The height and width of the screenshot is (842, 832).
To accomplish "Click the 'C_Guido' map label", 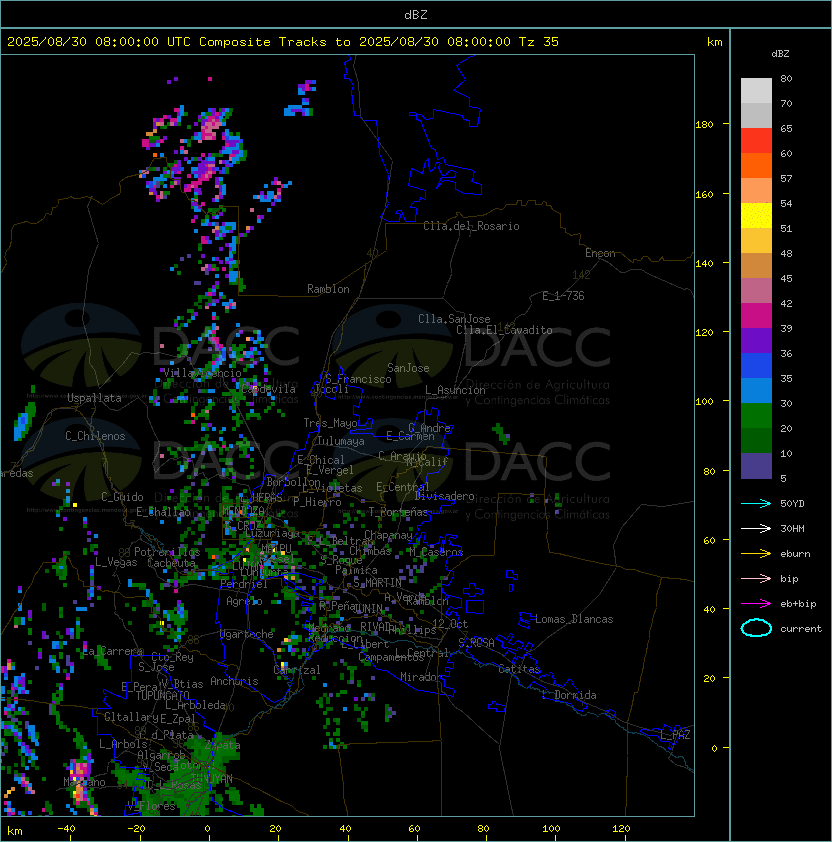I will point(122,497).
